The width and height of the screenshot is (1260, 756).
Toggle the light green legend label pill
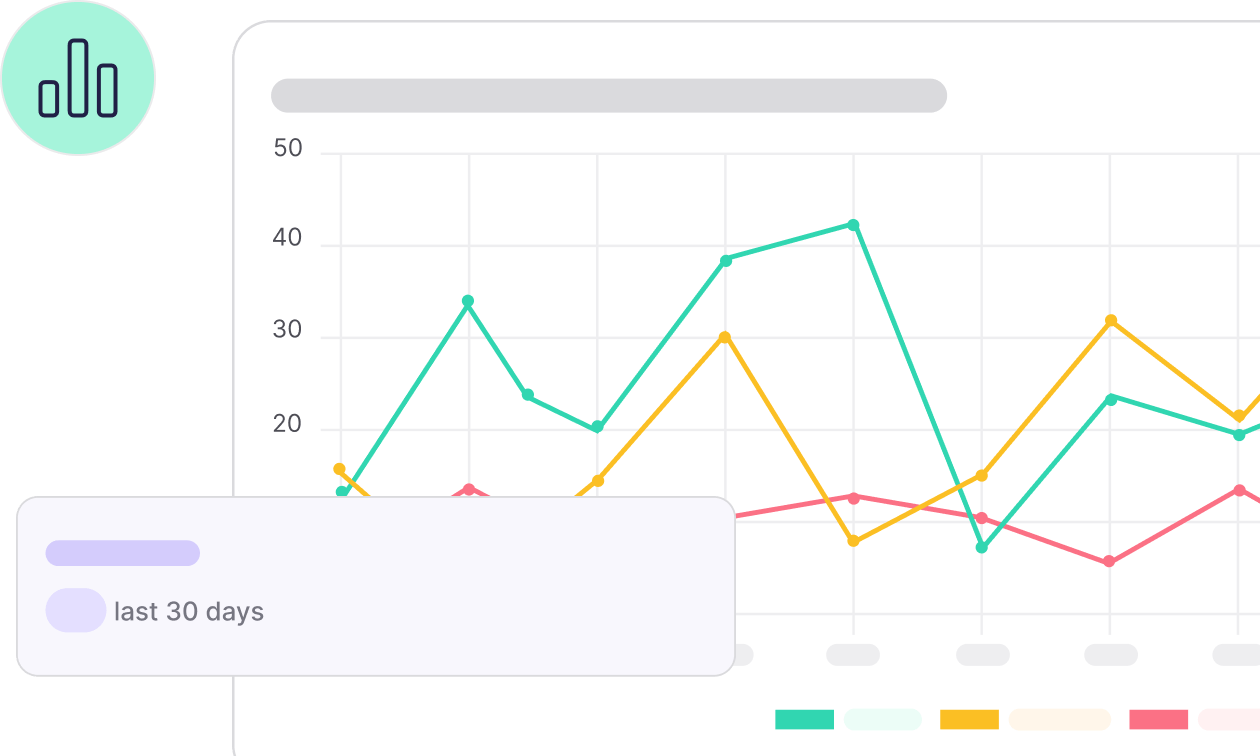pyautogui.click(x=882, y=719)
